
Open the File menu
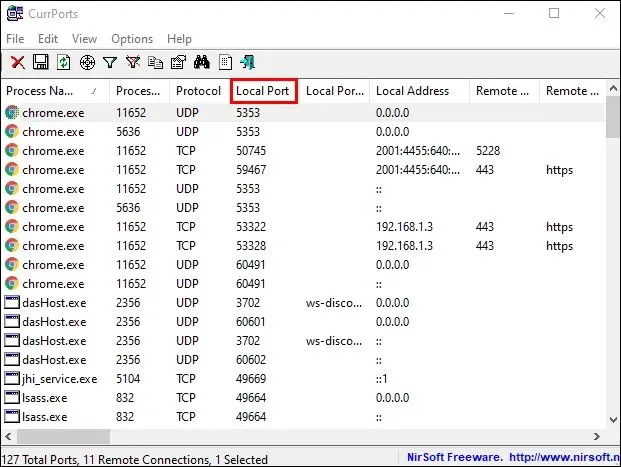16,38
